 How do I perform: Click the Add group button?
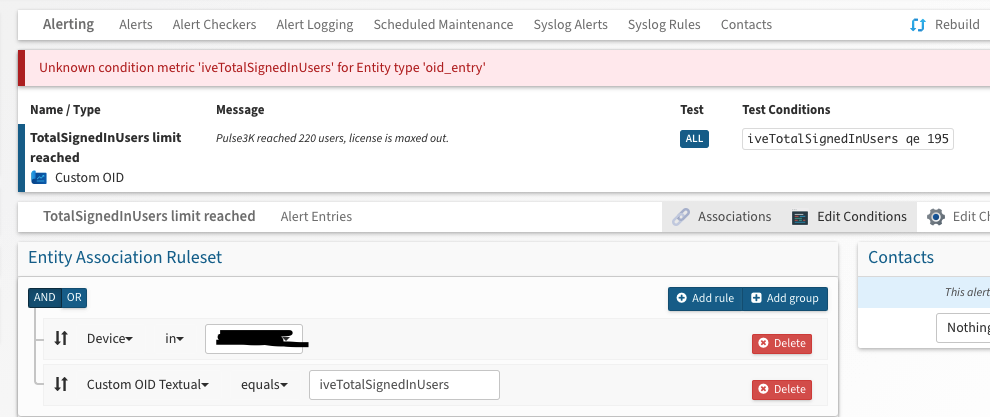coord(785,298)
